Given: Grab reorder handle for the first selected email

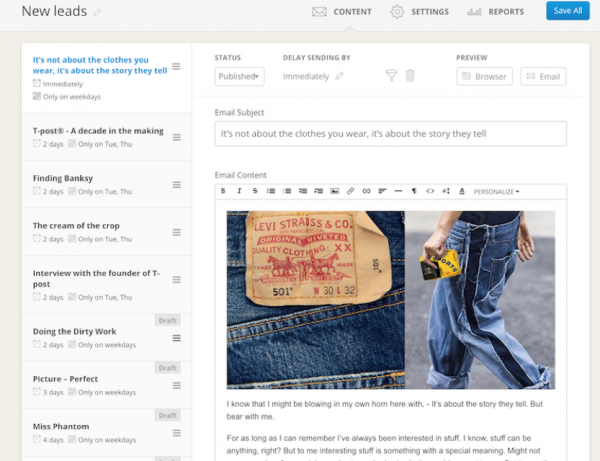Looking at the screenshot, I should [176, 67].
